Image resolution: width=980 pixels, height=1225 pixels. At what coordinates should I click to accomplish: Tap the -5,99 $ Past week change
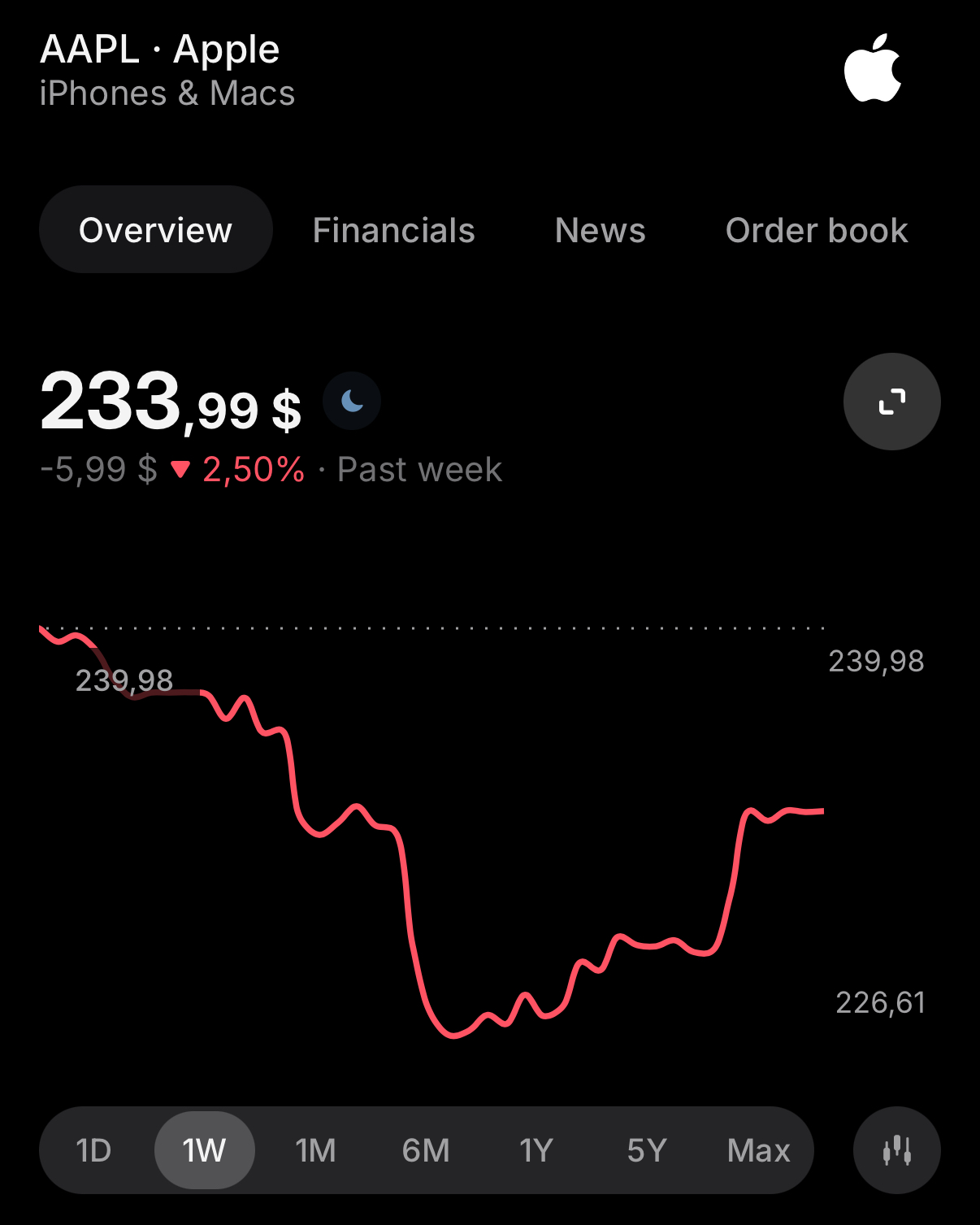click(98, 470)
